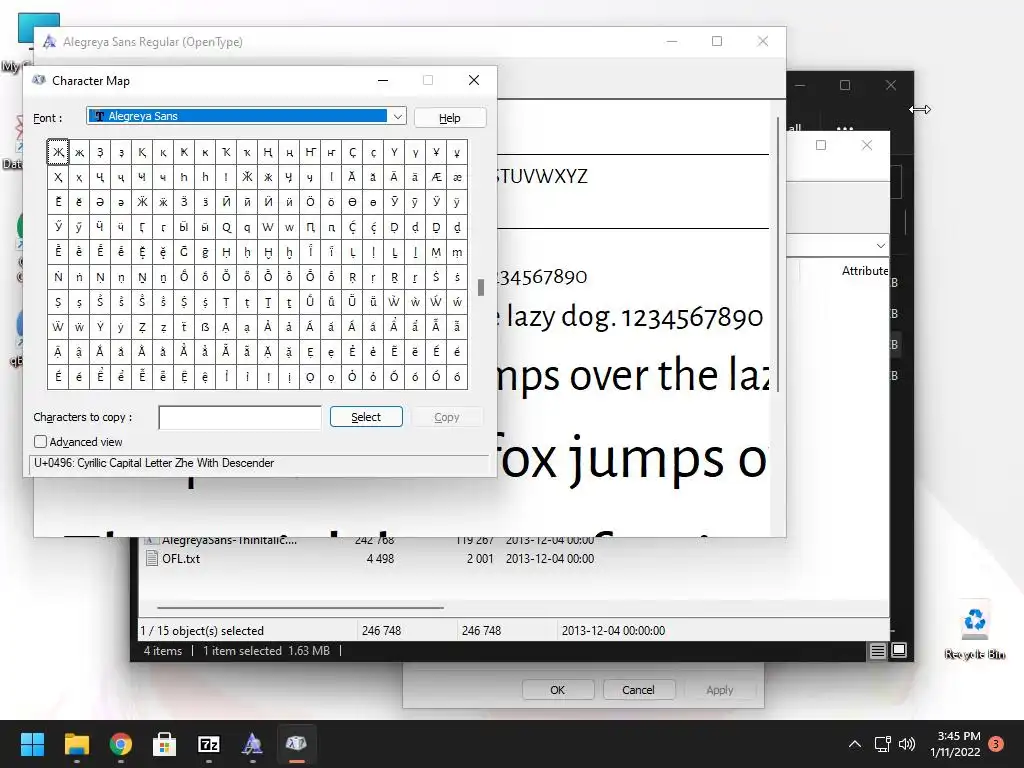Click the font viewer vertical scrollbar
The height and width of the screenshot is (768, 1024).
[x=778, y=255]
